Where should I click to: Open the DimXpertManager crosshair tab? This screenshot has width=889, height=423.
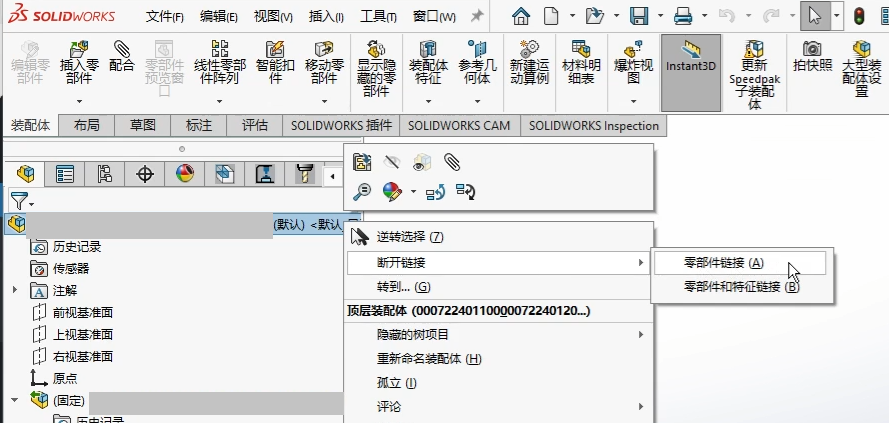(x=145, y=175)
